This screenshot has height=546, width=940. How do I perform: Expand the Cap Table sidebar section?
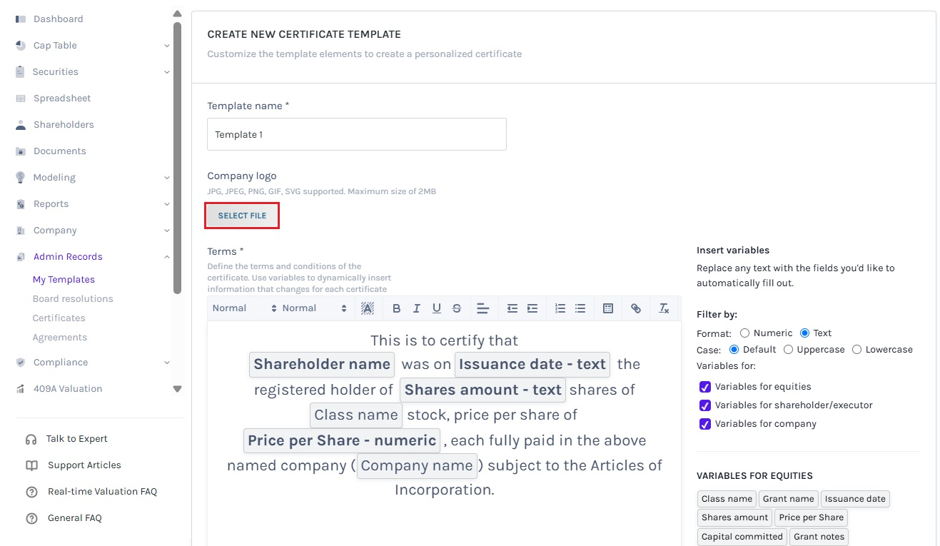click(167, 46)
